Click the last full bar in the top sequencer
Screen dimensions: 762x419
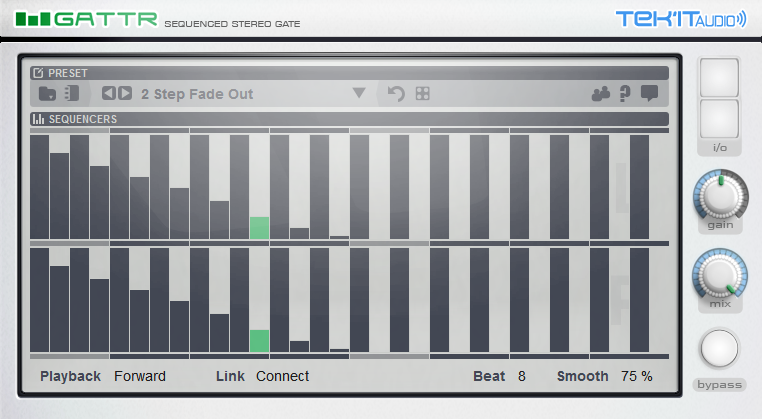[x=639, y=187]
